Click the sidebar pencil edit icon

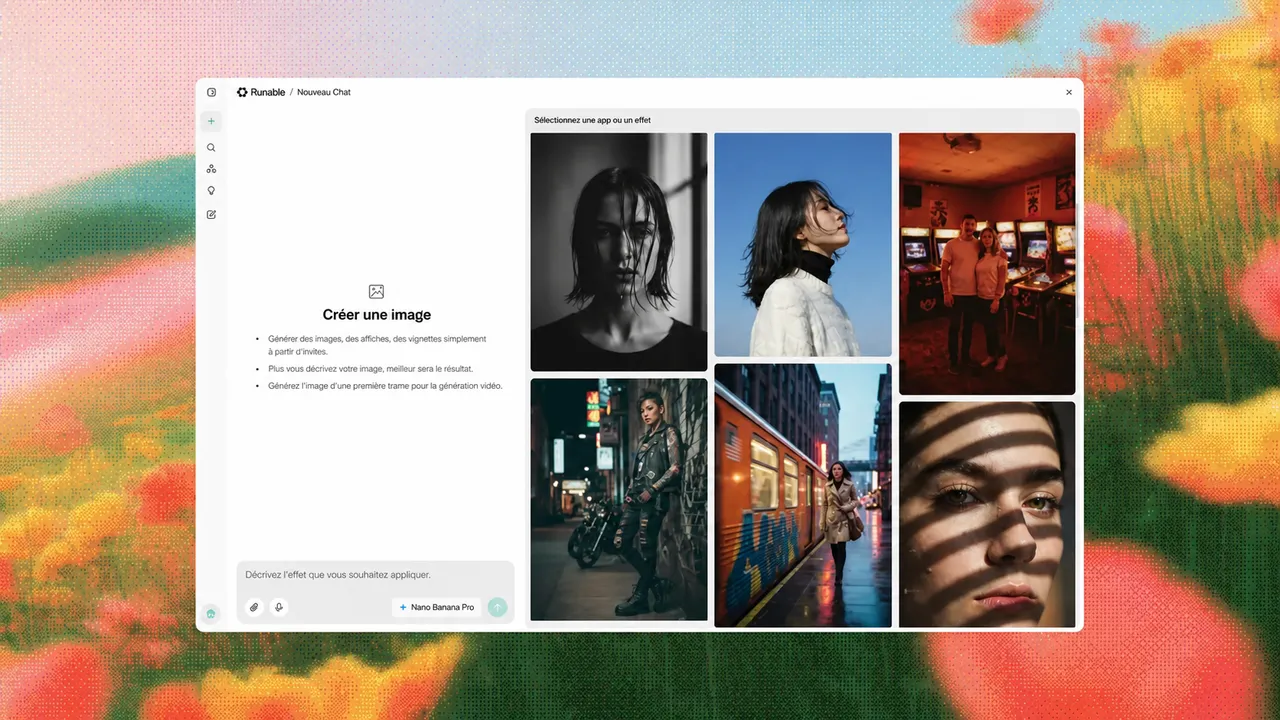click(x=211, y=214)
